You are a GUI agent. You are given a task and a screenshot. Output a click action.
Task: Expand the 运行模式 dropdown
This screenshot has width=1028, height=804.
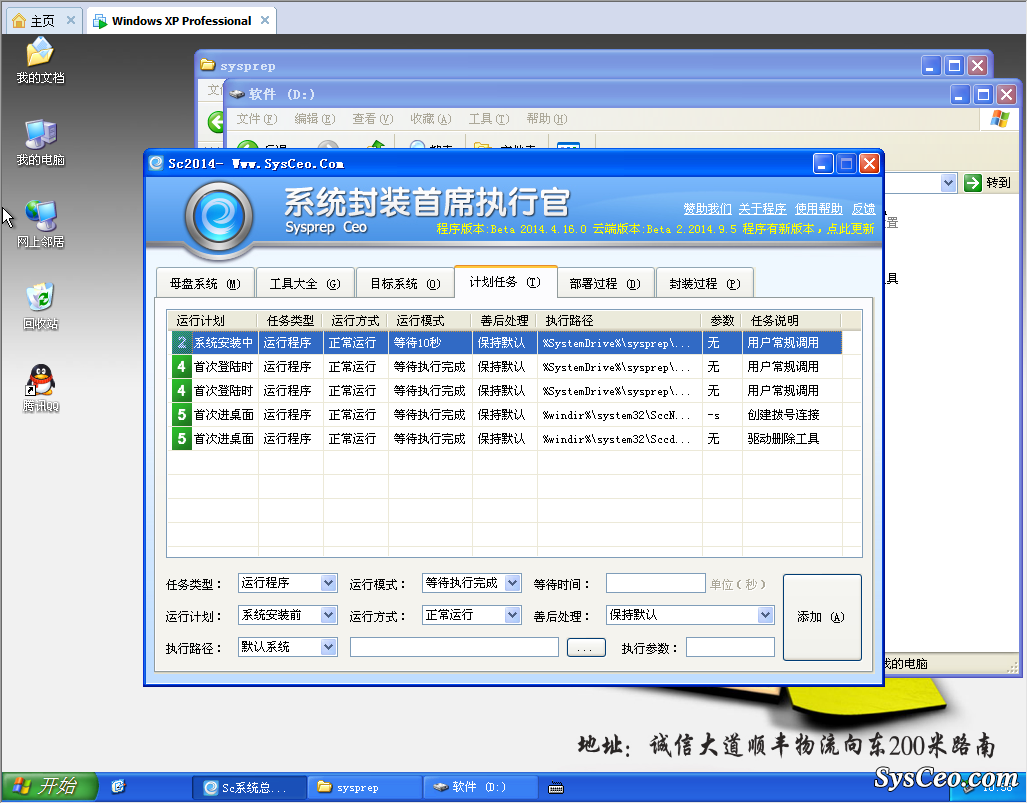click(513, 583)
